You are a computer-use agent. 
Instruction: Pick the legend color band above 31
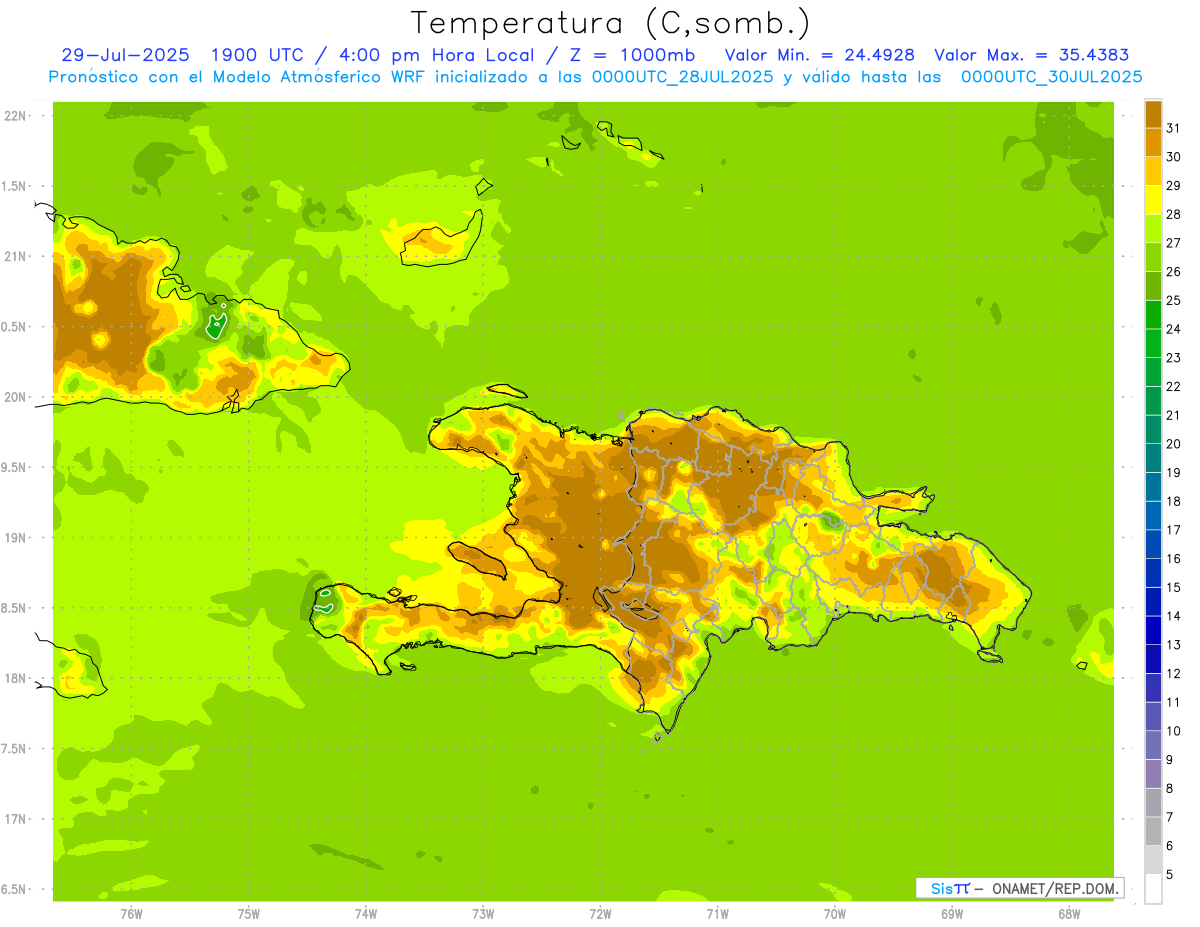(x=1153, y=113)
